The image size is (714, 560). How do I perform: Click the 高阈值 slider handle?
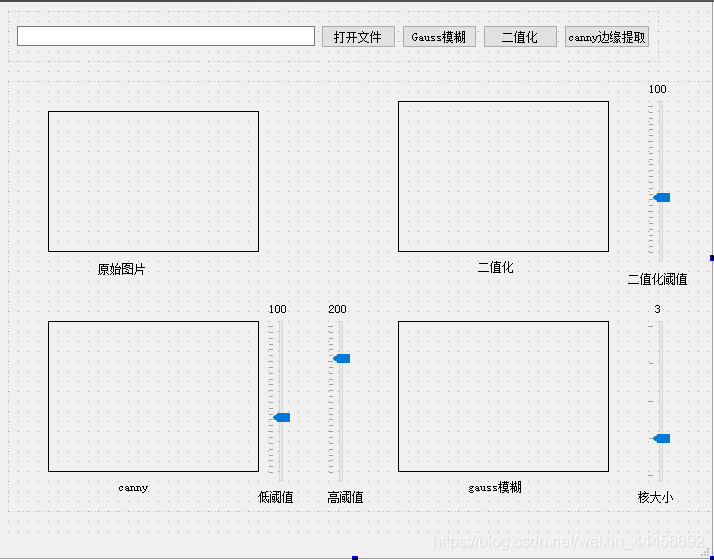(342, 358)
